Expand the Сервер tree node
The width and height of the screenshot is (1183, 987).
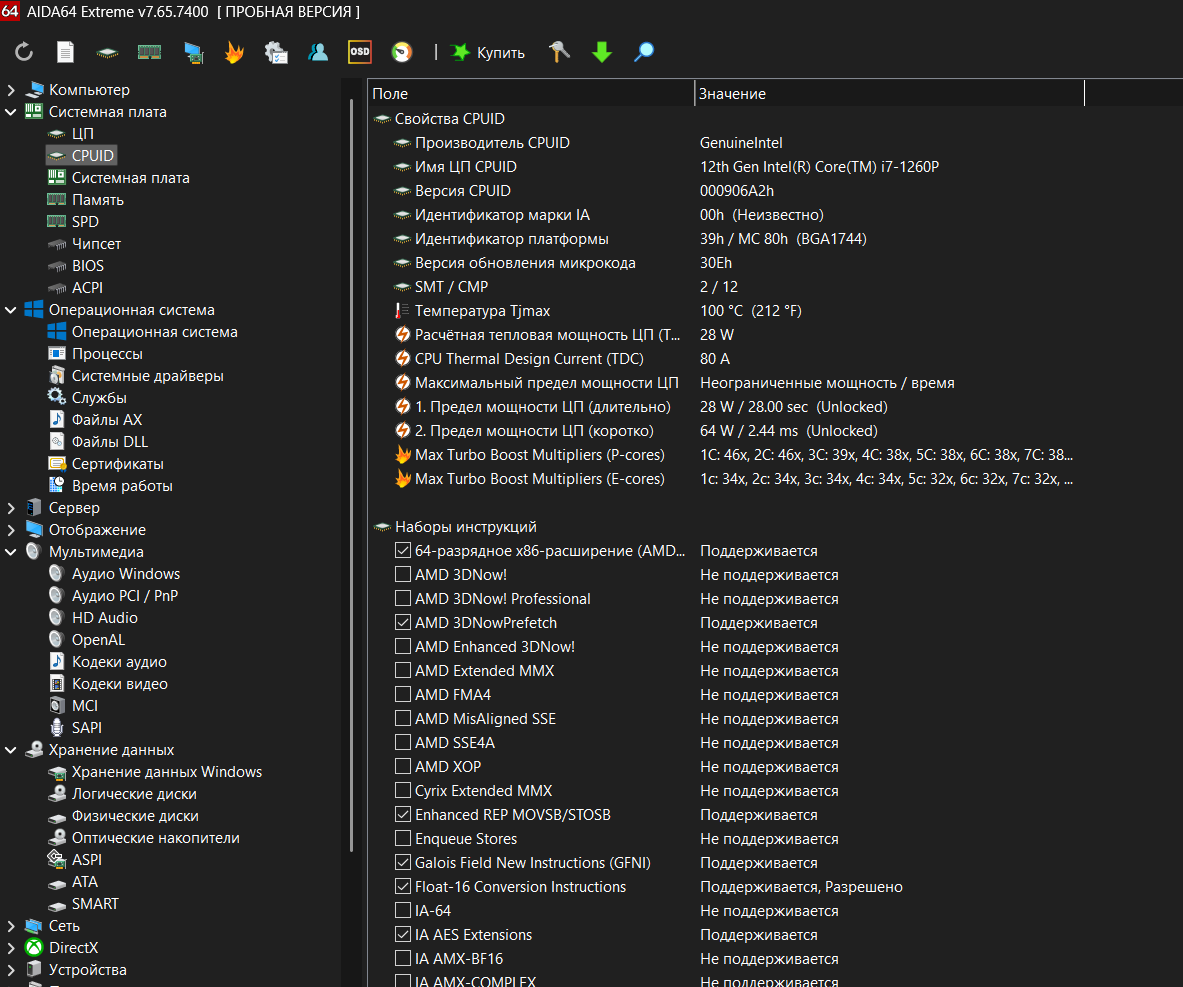[11, 508]
